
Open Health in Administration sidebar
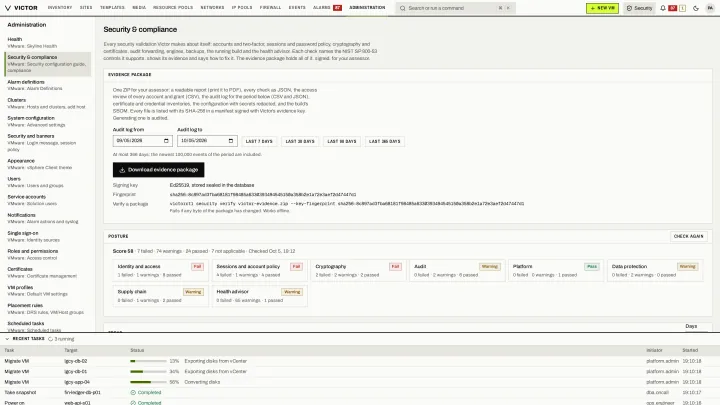click(x=48, y=43)
